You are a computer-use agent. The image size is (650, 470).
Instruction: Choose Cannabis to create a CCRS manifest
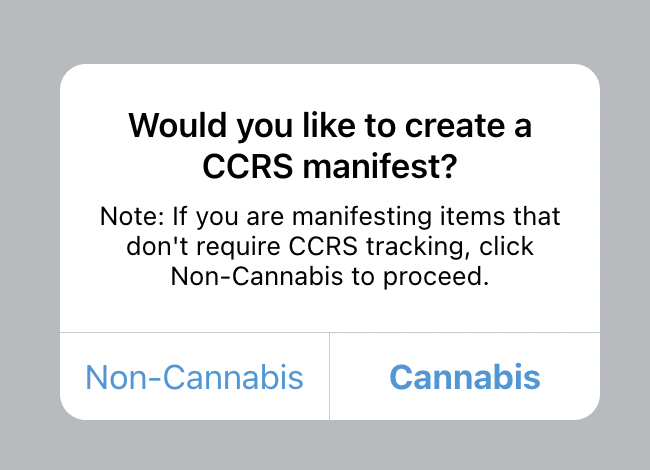click(x=464, y=377)
